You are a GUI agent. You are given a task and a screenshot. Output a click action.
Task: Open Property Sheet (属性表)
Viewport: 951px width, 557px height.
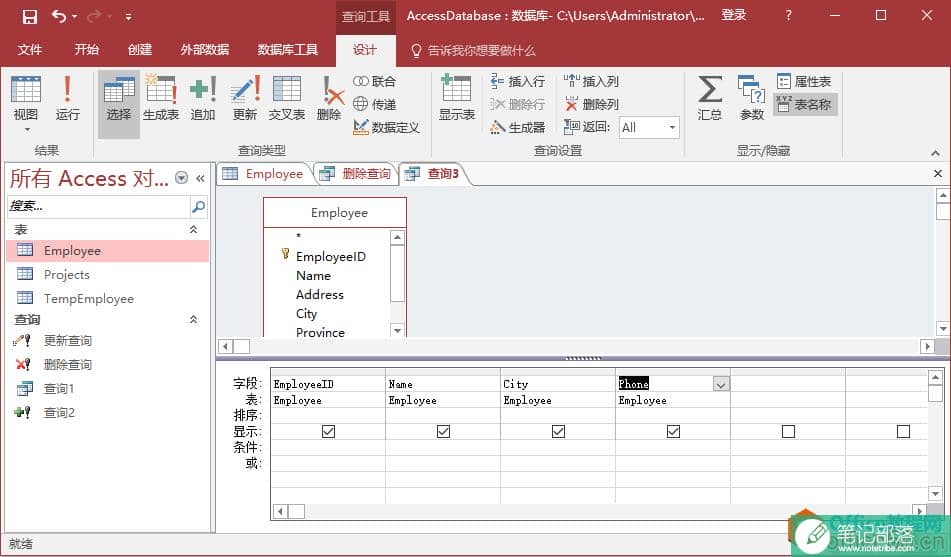804,81
